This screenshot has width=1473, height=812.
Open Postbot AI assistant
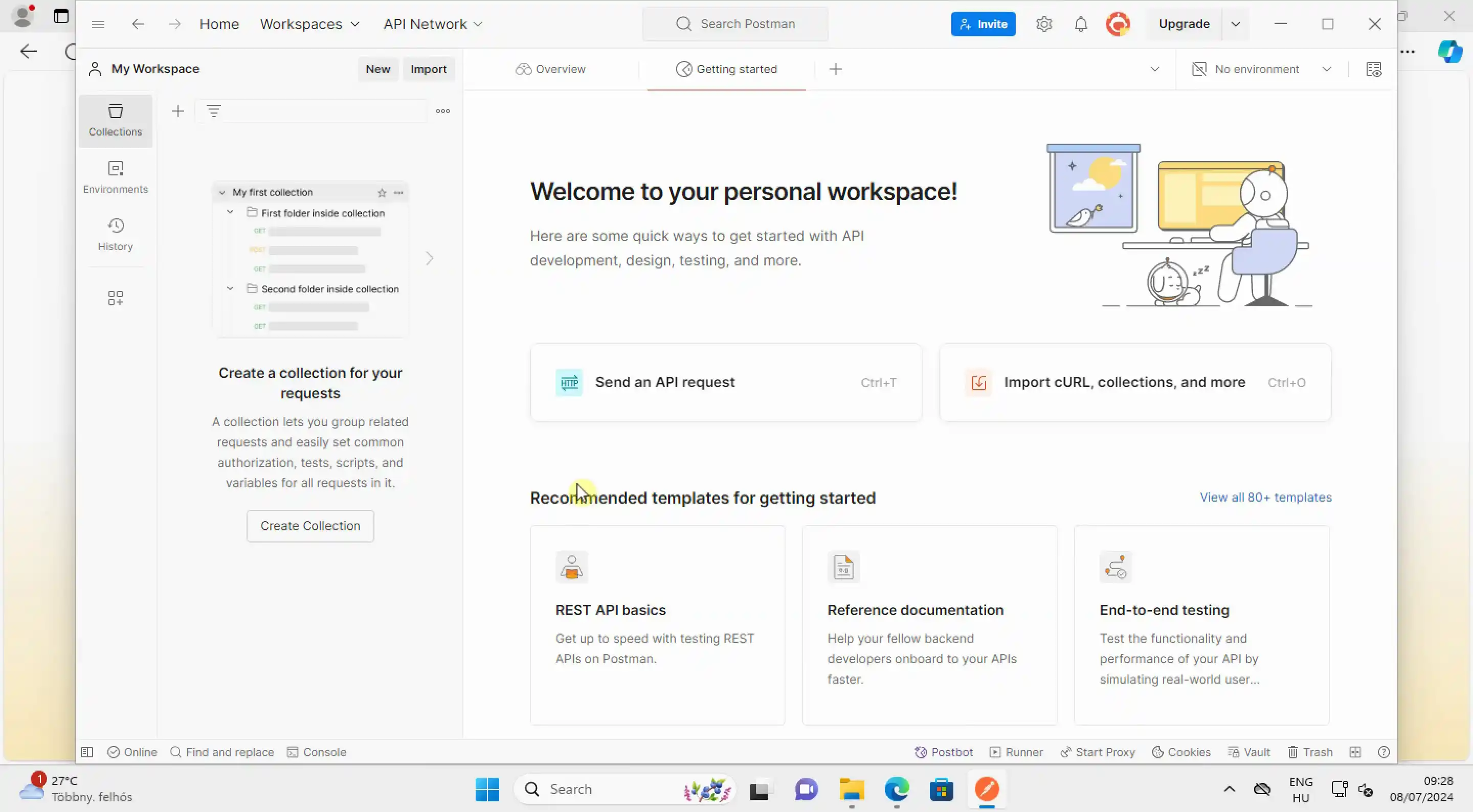tap(943, 751)
